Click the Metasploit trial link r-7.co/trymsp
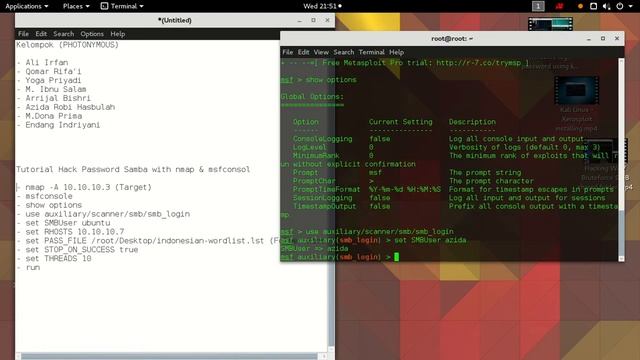Screen dimensions: 640x360 pyautogui.click(x=479, y=63)
